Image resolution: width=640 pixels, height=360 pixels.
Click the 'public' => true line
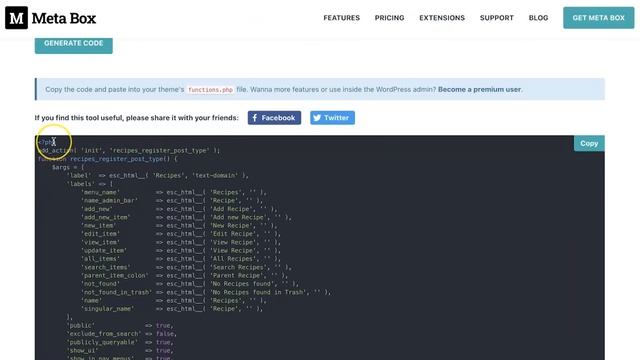(x=120, y=326)
